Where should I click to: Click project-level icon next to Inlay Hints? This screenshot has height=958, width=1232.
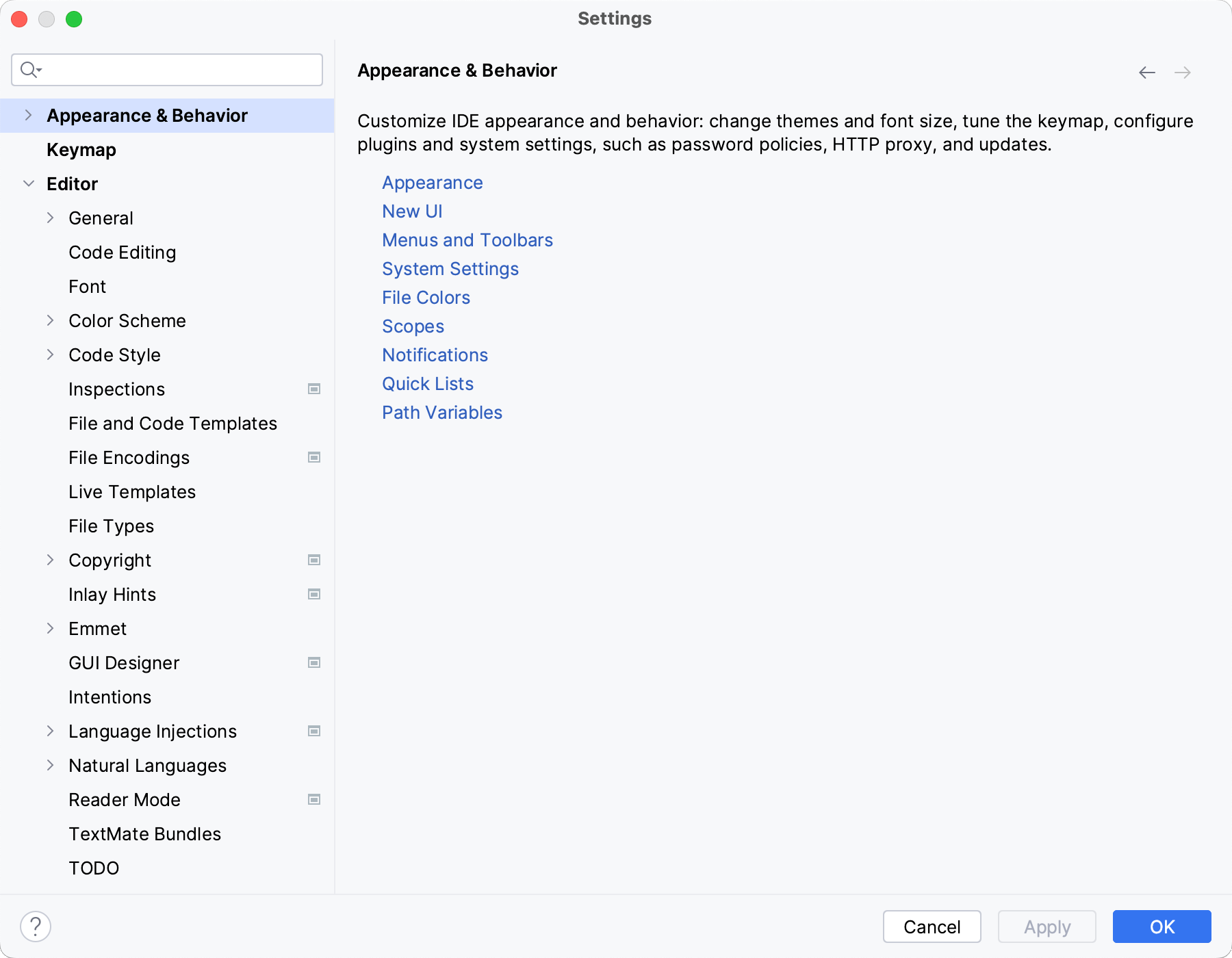[x=314, y=595]
